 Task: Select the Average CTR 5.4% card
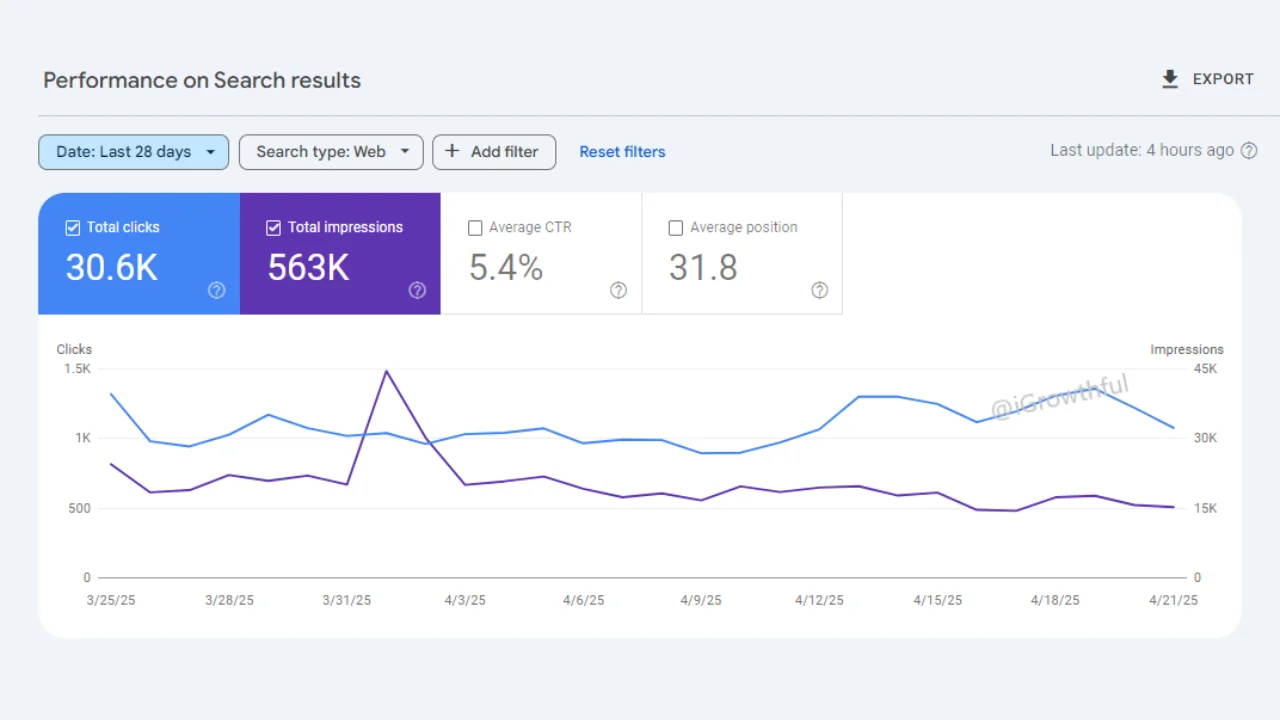click(541, 254)
